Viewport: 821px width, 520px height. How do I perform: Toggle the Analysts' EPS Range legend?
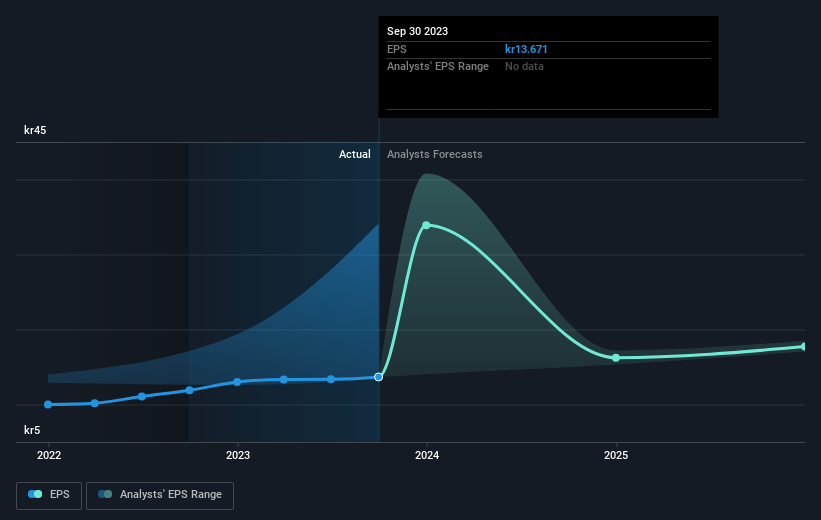tap(160, 495)
